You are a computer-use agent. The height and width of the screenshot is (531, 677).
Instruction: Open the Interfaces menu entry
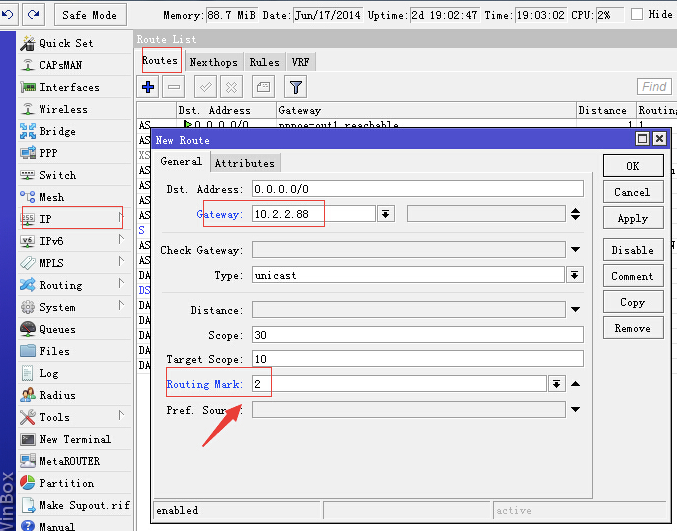tap(74, 87)
